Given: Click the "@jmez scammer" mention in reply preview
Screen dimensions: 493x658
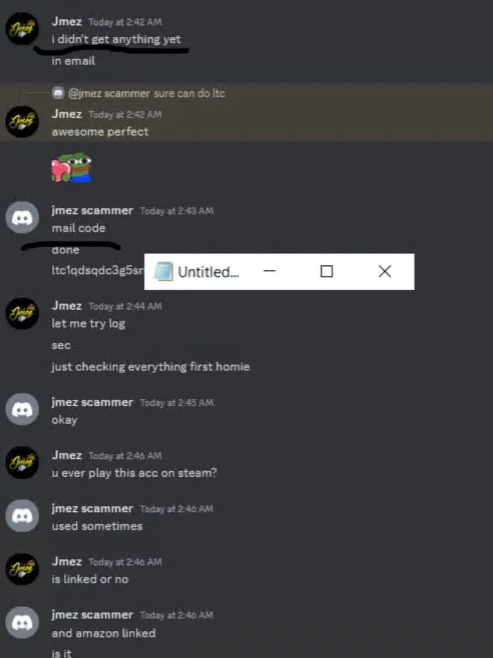Looking at the screenshot, I should pyautogui.click(x=109, y=93).
